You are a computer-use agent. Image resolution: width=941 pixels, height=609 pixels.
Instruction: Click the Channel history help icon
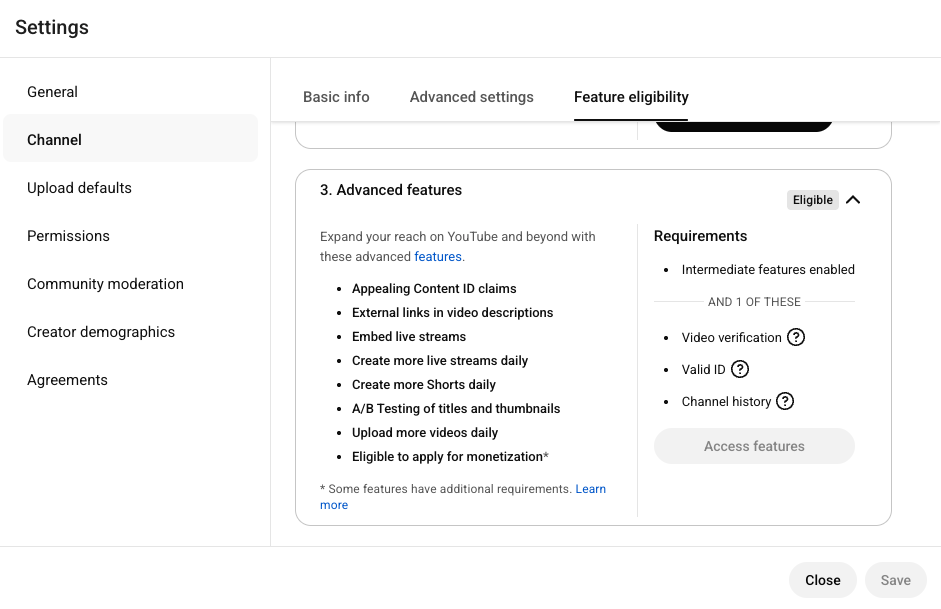[785, 401]
